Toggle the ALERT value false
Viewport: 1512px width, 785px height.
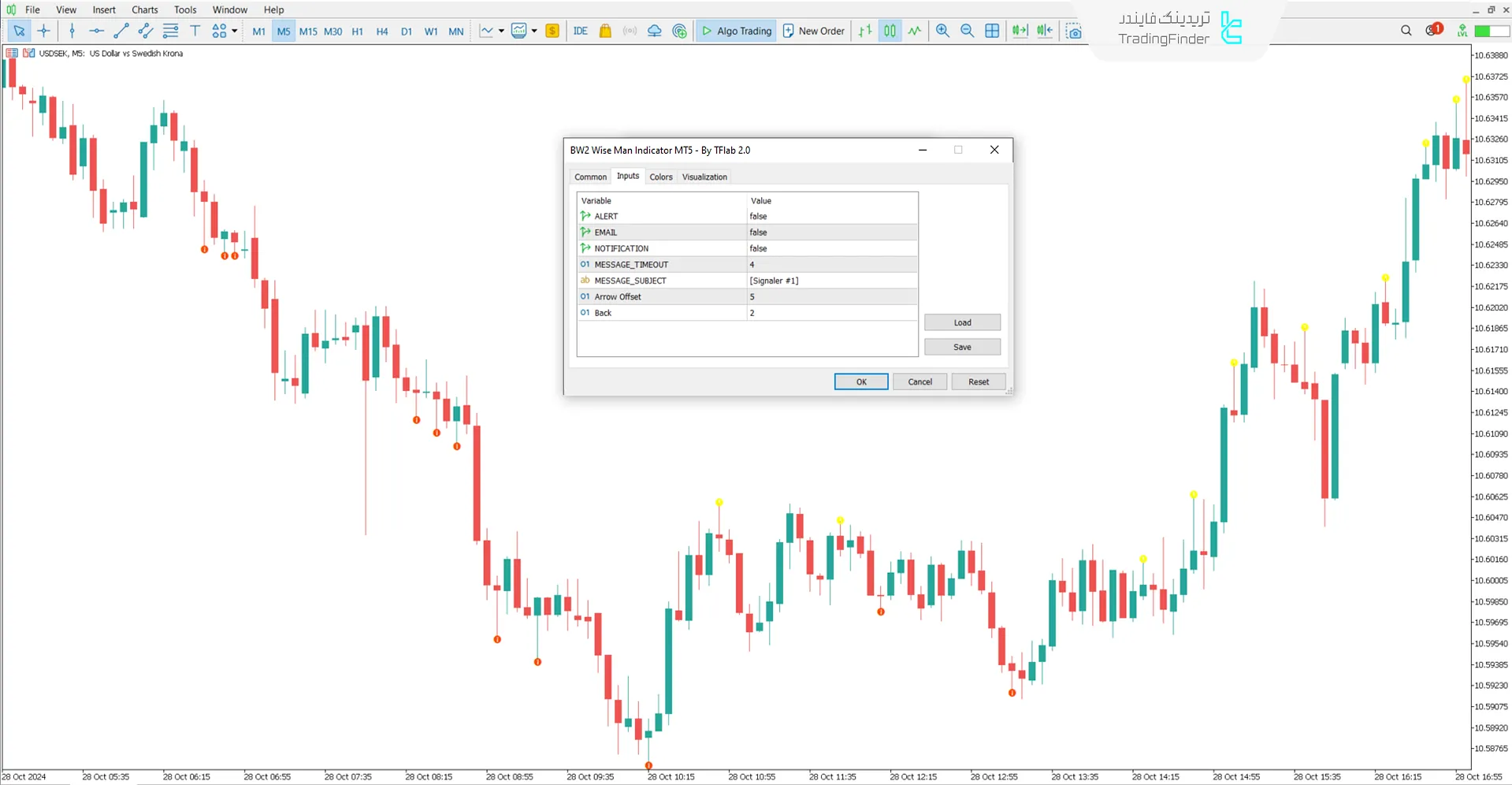(831, 216)
